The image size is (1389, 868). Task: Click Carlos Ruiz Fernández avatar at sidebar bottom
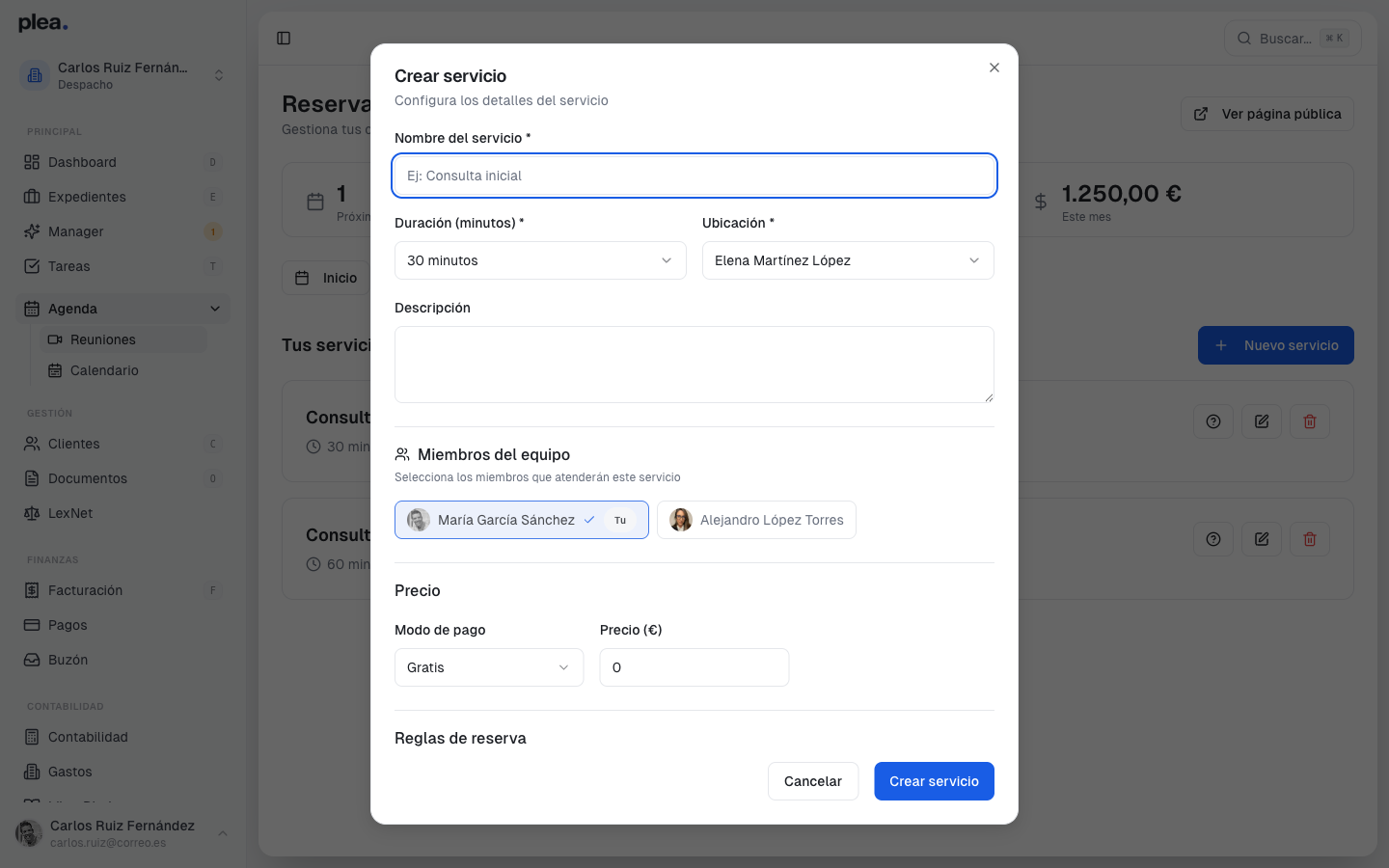tap(29, 833)
